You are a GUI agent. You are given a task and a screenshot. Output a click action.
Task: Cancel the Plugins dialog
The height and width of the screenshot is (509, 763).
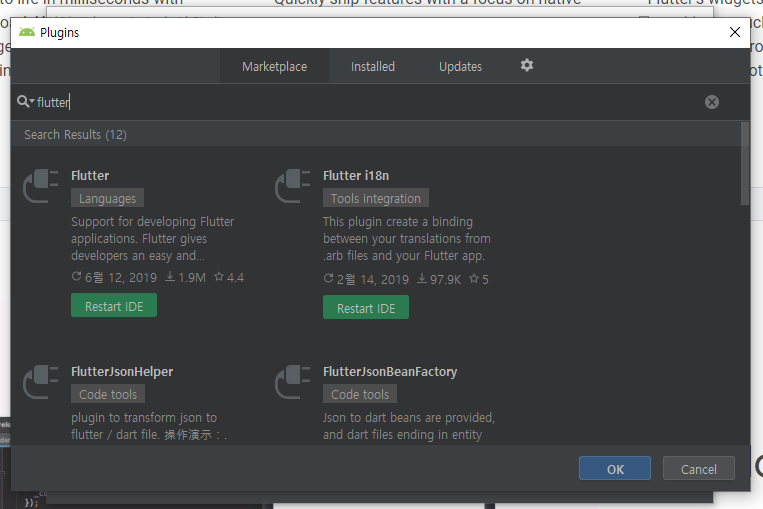pyautogui.click(x=698, y=469)
